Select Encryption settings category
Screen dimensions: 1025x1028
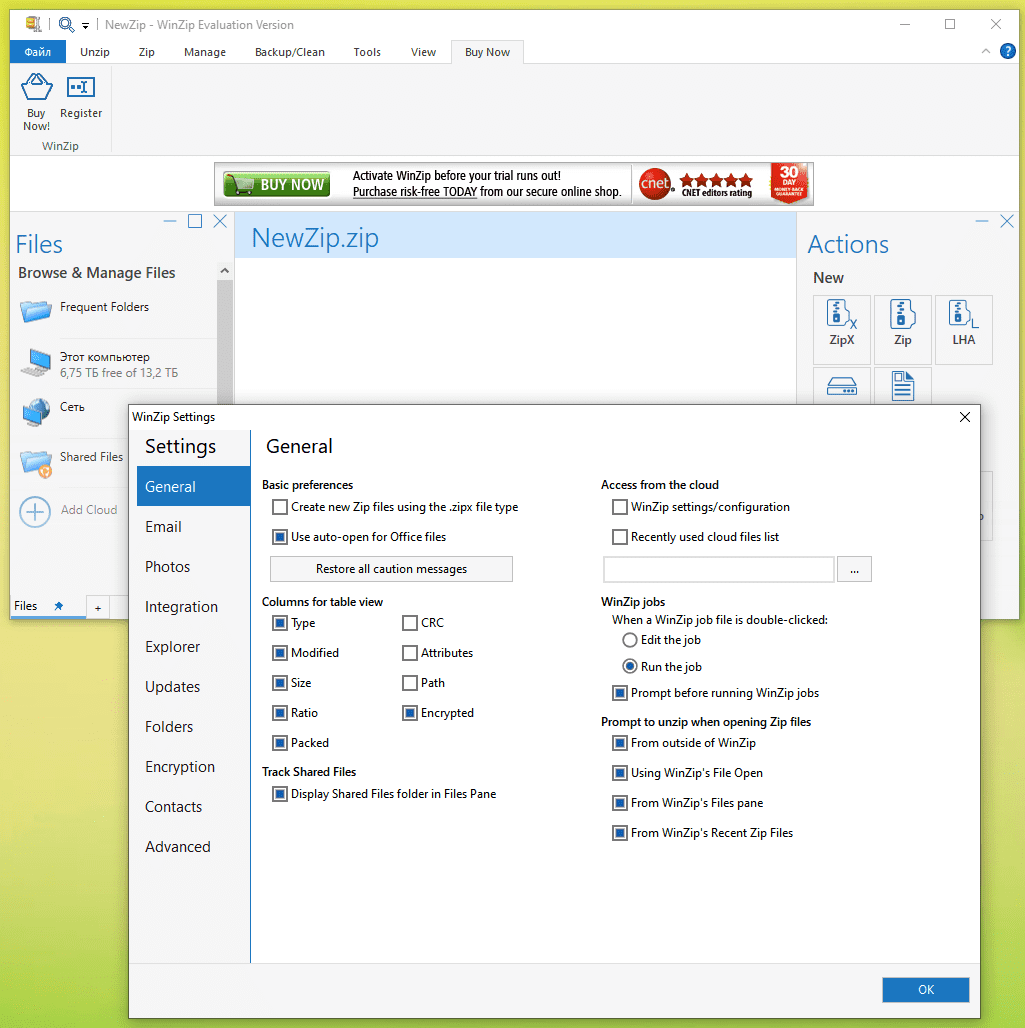(x=193, y=766)
